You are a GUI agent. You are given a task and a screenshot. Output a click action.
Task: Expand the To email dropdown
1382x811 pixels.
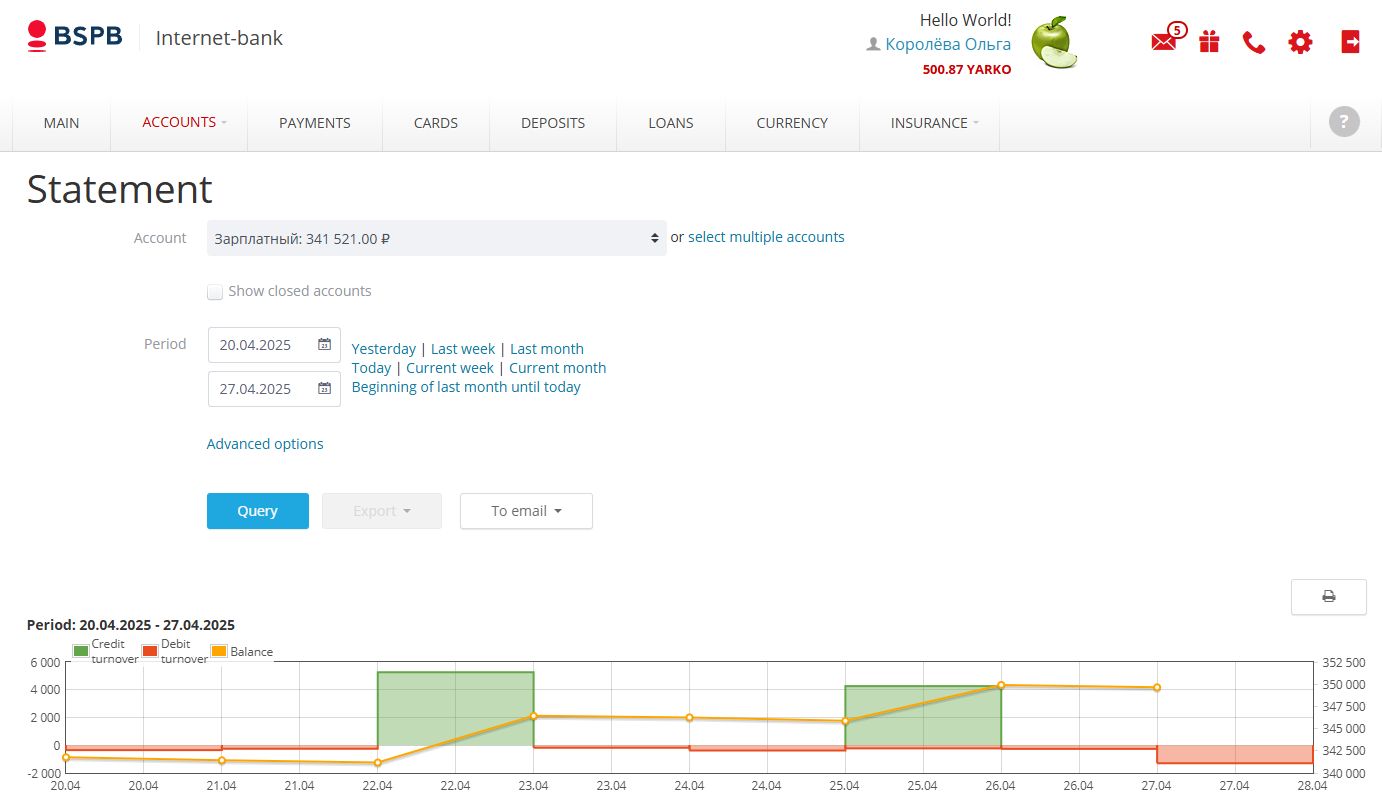click(526, 511)
